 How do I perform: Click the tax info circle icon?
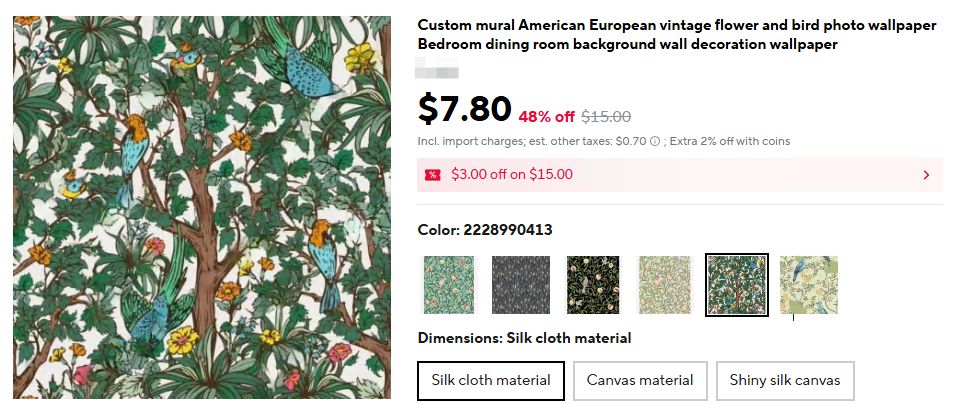click(655, 142)
